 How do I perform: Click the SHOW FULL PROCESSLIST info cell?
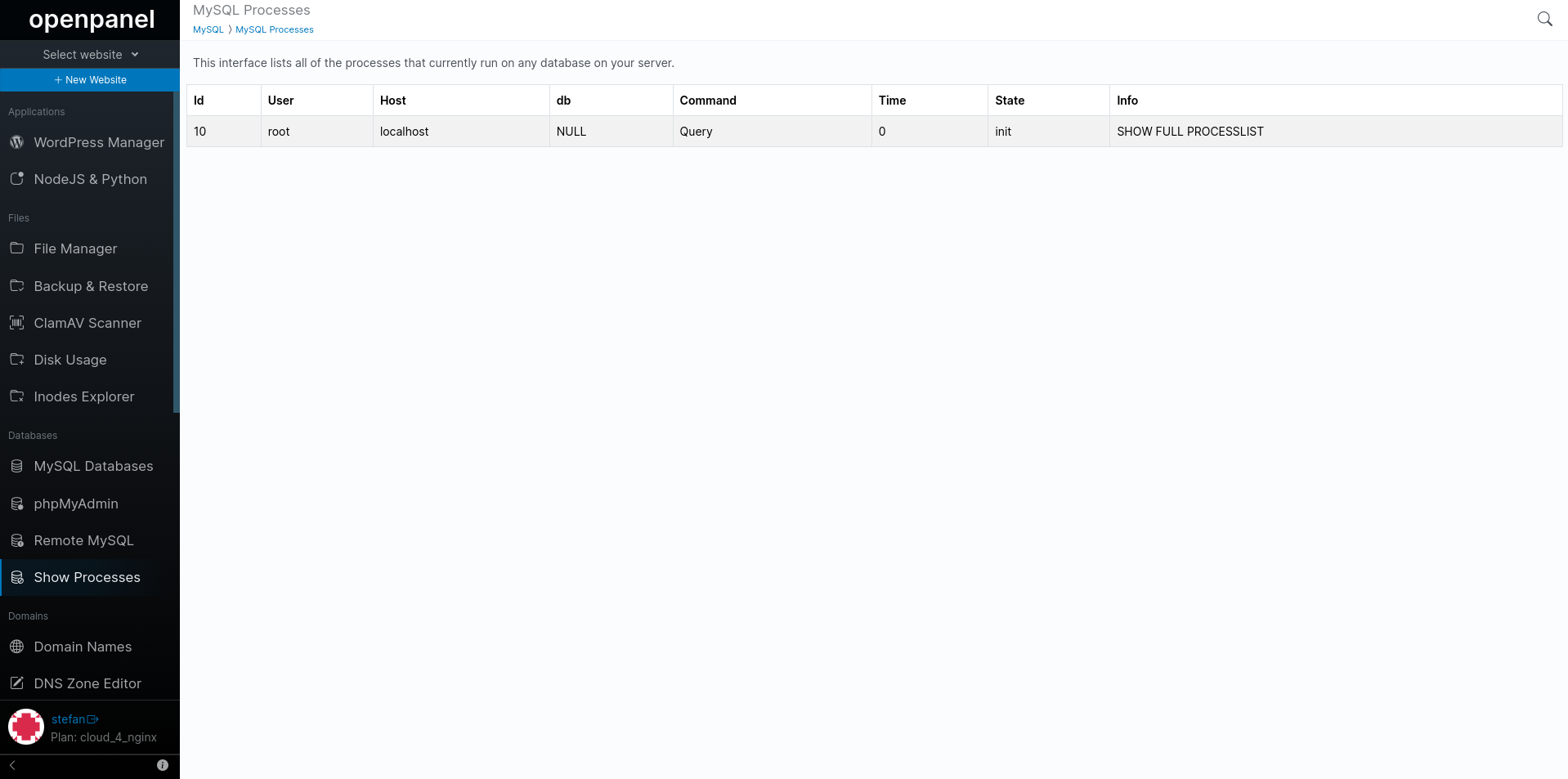pyautogui.click(x=1336, y=132)
